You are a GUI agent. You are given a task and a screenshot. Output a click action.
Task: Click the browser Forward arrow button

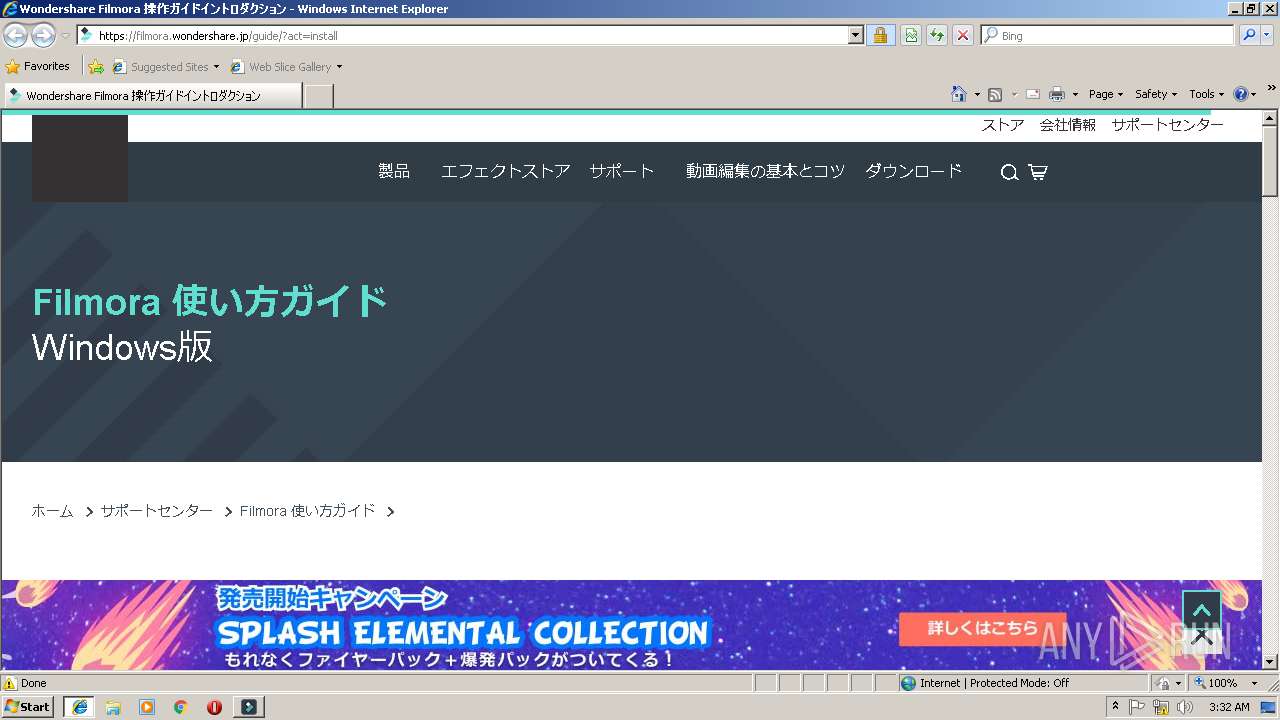coord(43,35)
